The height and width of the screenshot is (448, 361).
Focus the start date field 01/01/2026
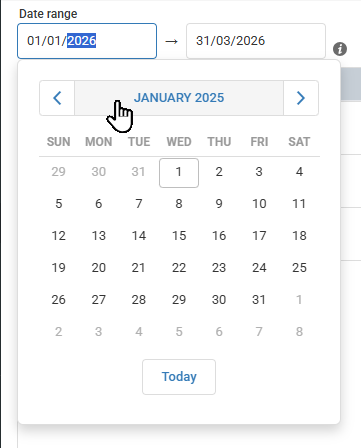tap(87, 41)
